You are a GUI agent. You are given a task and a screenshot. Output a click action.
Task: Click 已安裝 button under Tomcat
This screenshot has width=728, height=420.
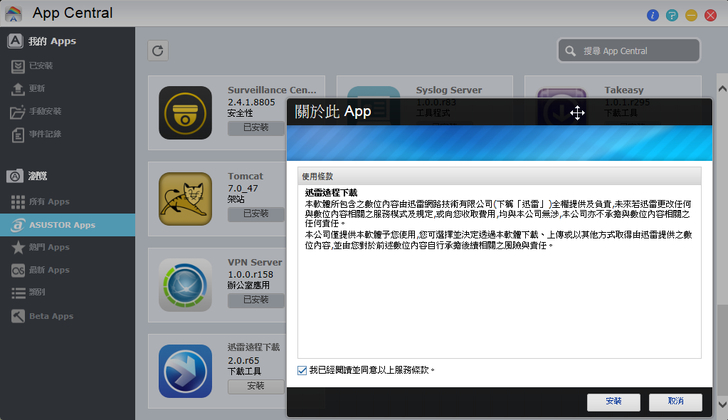pyautogui.click(x=256, y=214)
